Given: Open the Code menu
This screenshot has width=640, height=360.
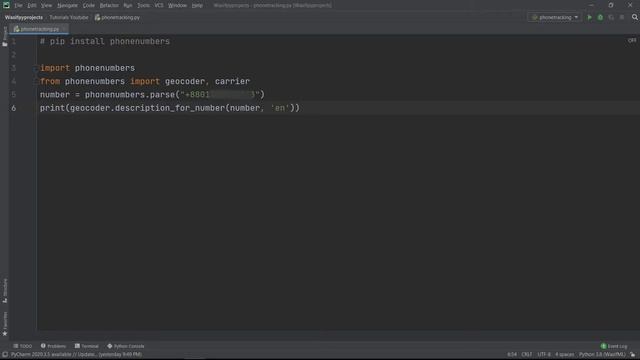Looking at the screenshot, I should tap(89, 5).
